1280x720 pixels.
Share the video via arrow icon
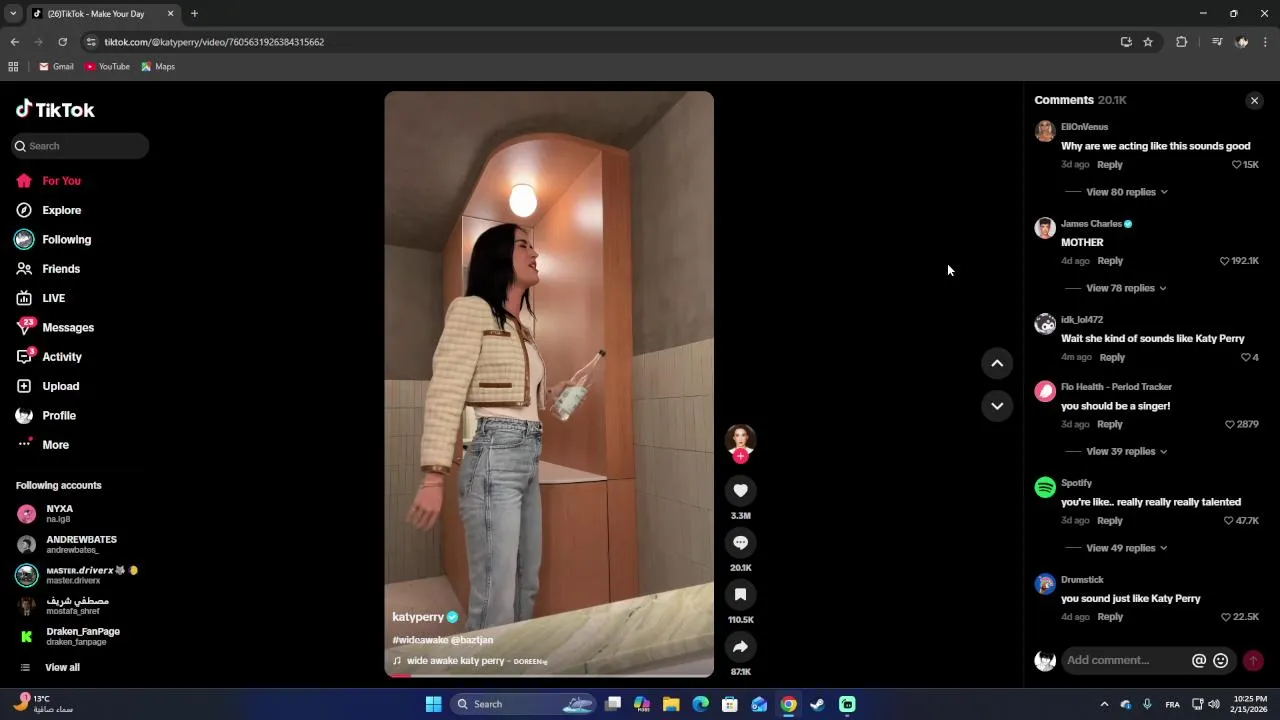[x=740, y=646]
